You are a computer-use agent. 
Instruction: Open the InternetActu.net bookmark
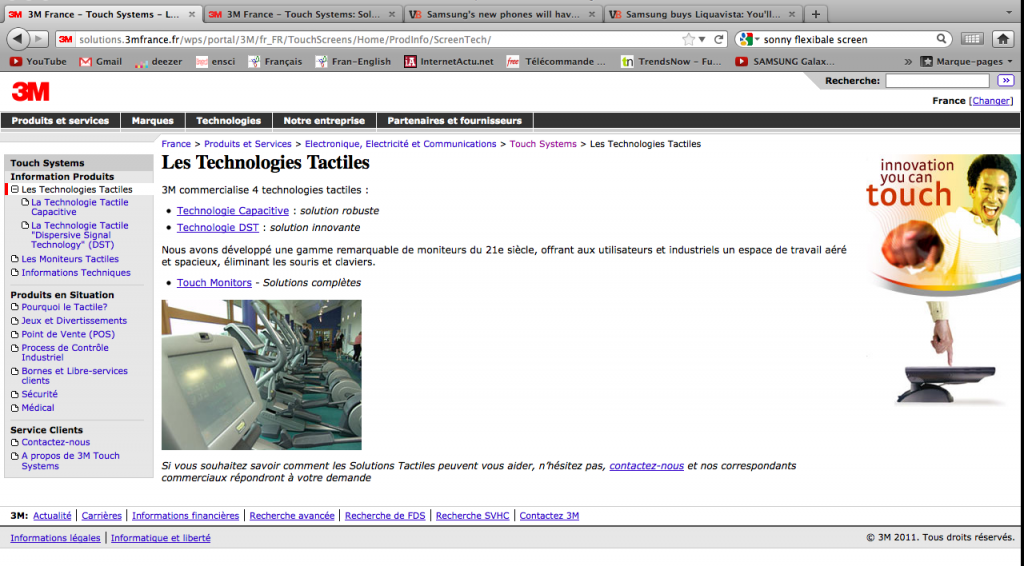coord(449,61)
